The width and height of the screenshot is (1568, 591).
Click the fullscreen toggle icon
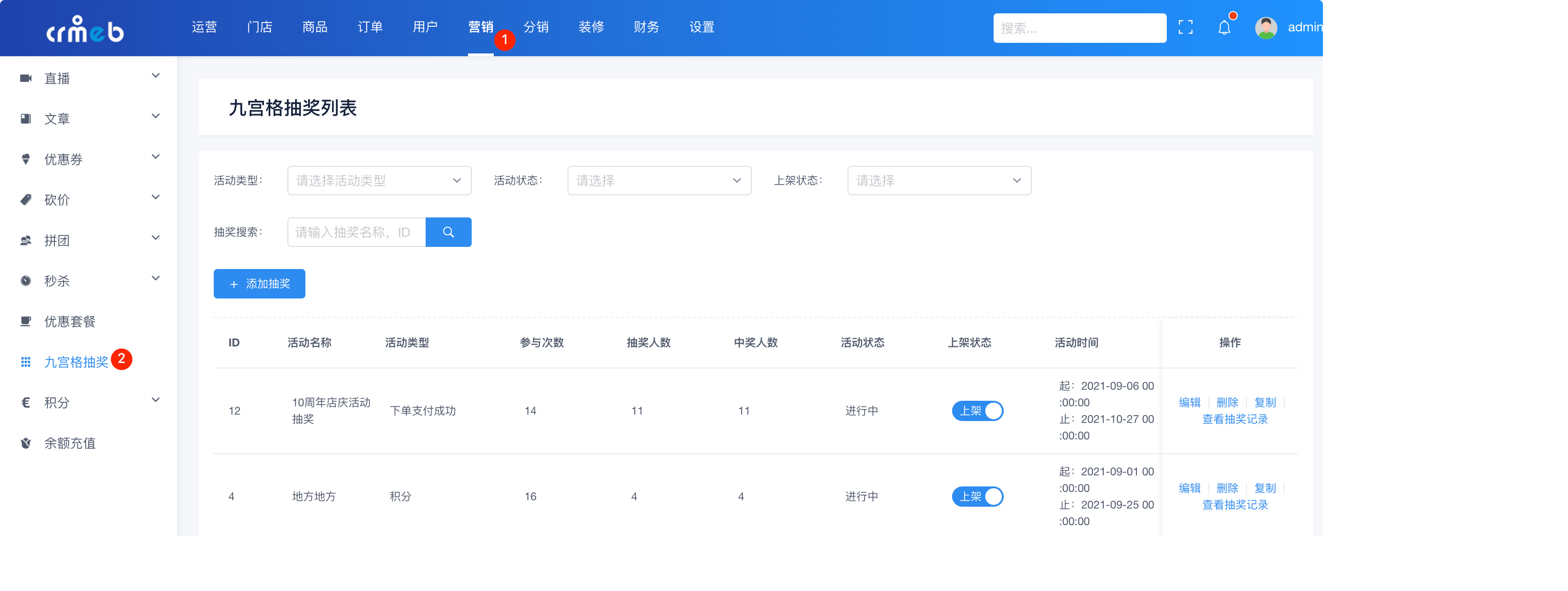click(x=1185, y=27)
